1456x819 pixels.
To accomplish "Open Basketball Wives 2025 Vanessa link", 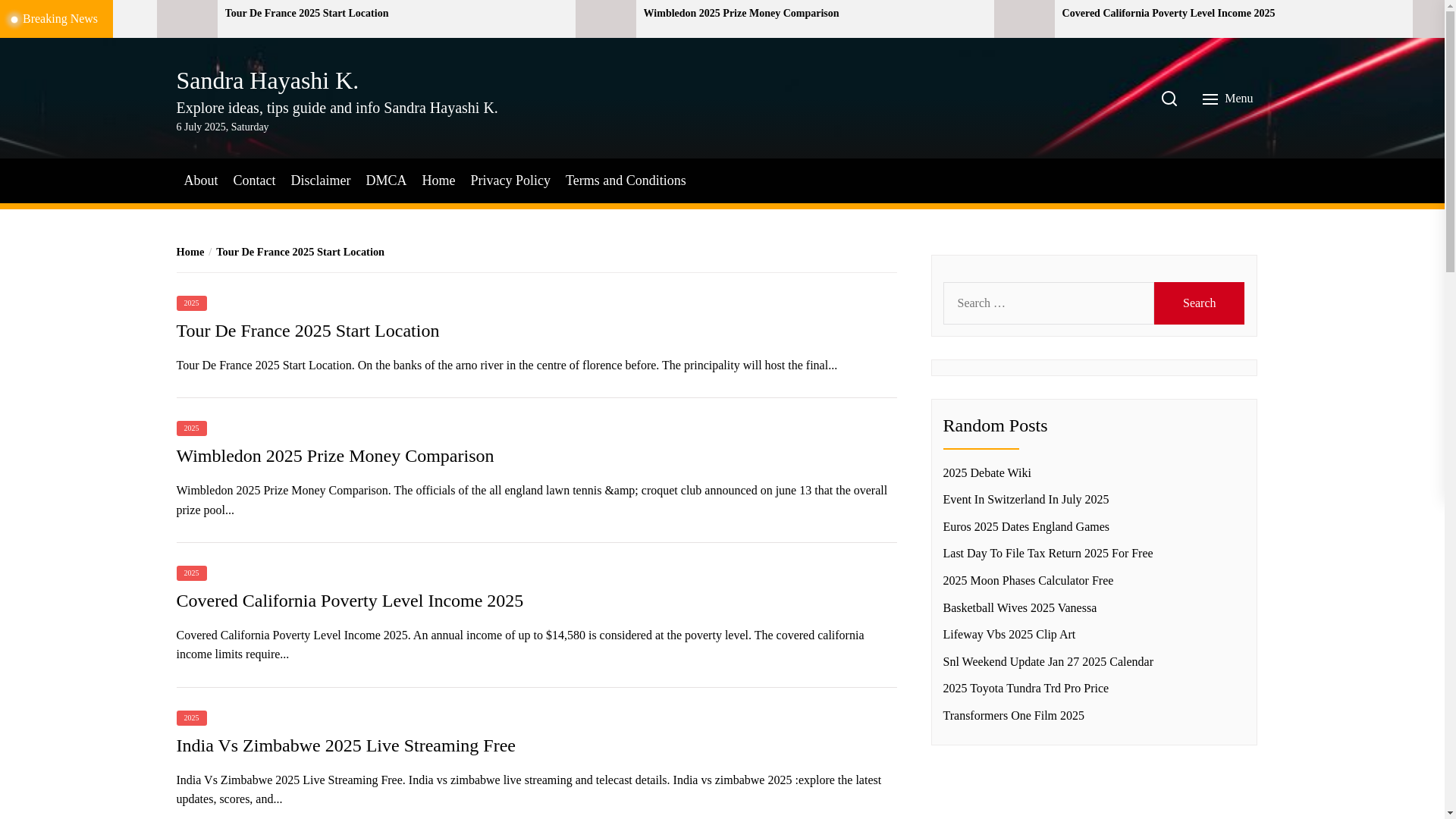I will coord(1019,607).
